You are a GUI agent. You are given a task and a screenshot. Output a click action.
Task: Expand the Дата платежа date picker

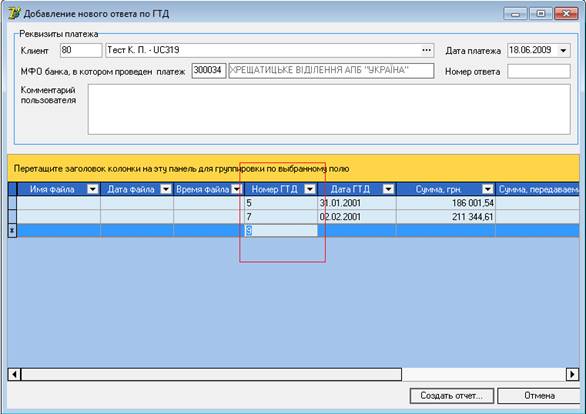click(x=564, y=50)
